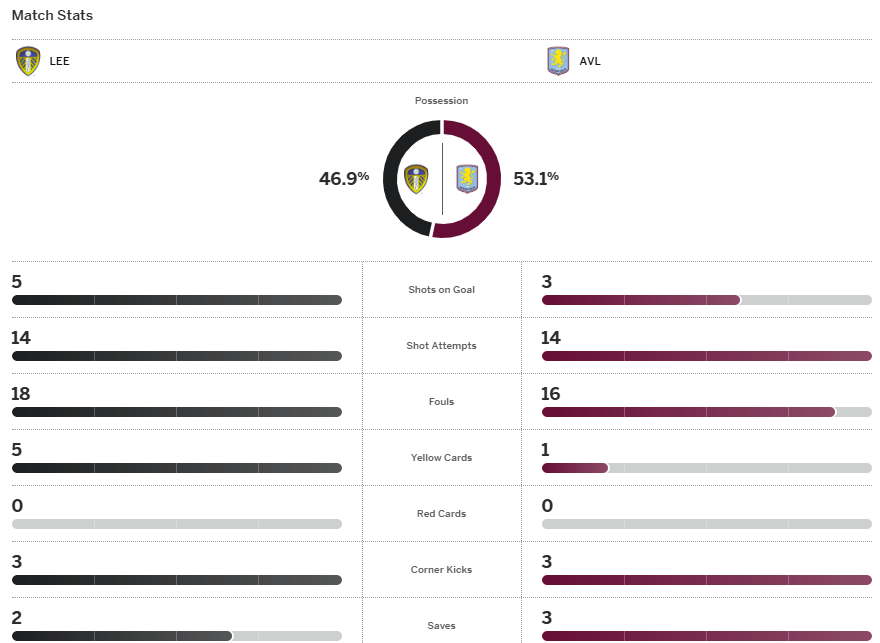Click Leeds' dark Shots on Goal bar
This screenshot has width=880, height=643.
(176, 300)
